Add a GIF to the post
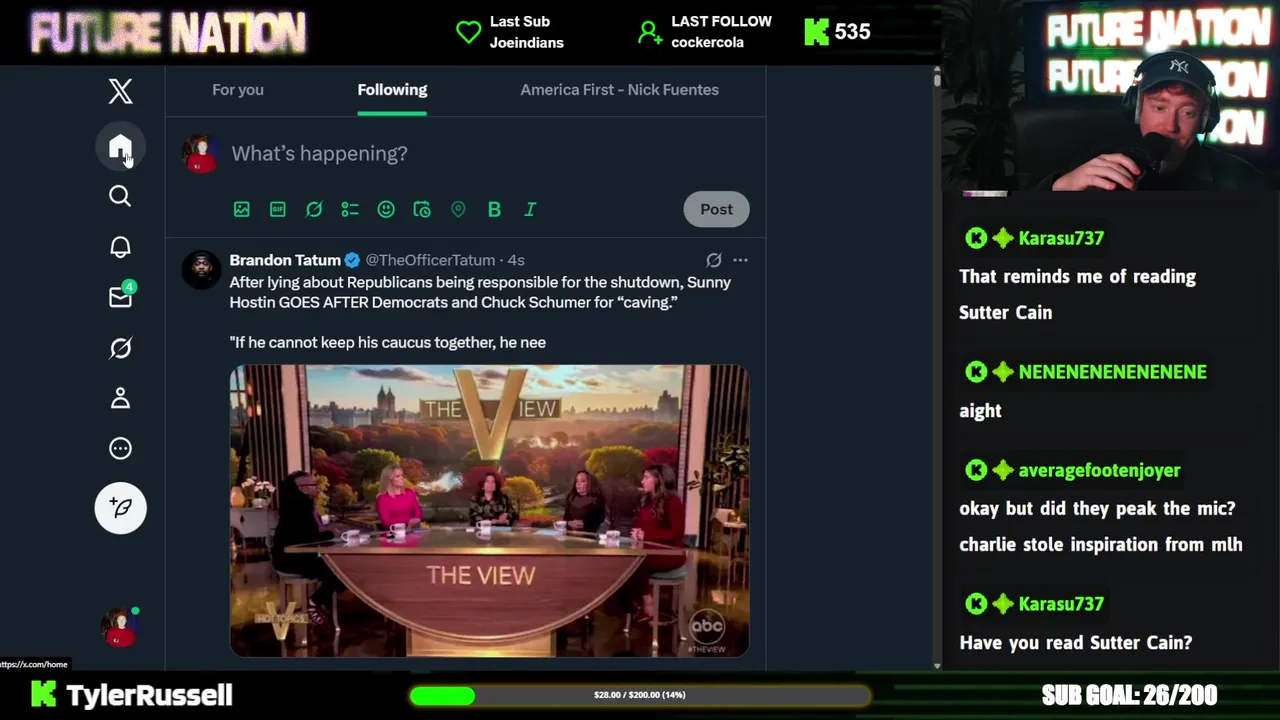This screenshot has height=720, width=1280. [x=278, y=209]
